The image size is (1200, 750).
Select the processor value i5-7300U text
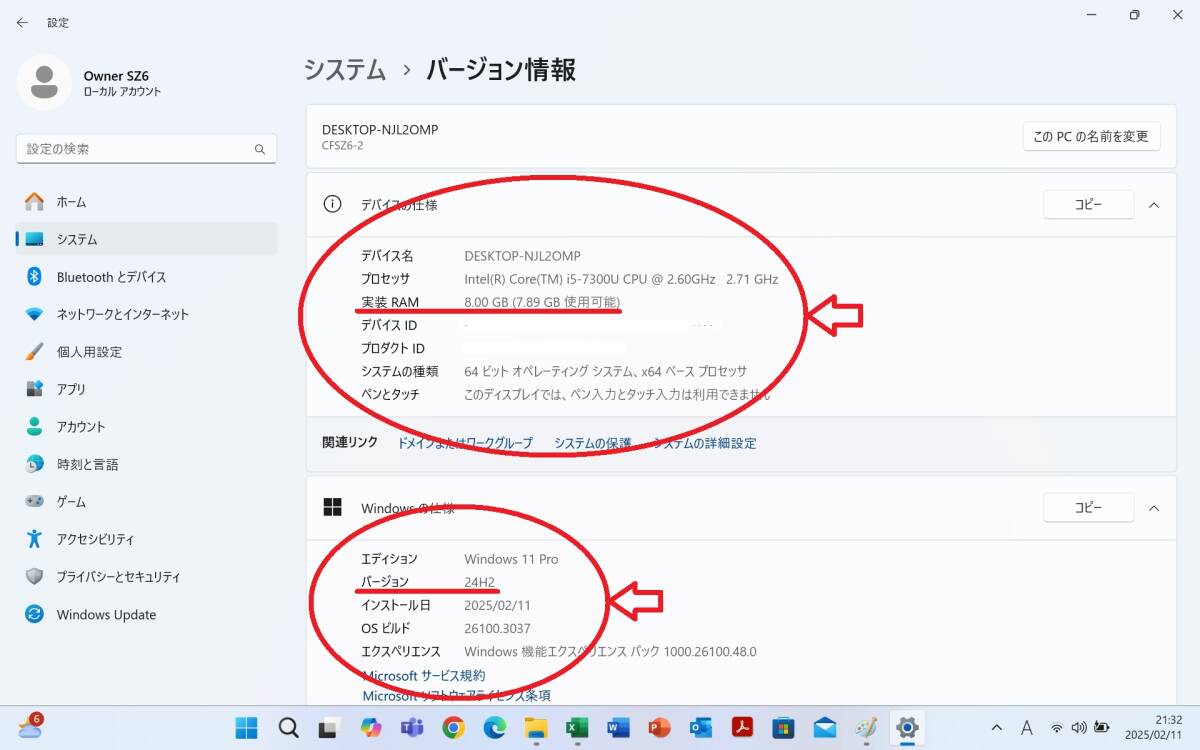(621, 279)
